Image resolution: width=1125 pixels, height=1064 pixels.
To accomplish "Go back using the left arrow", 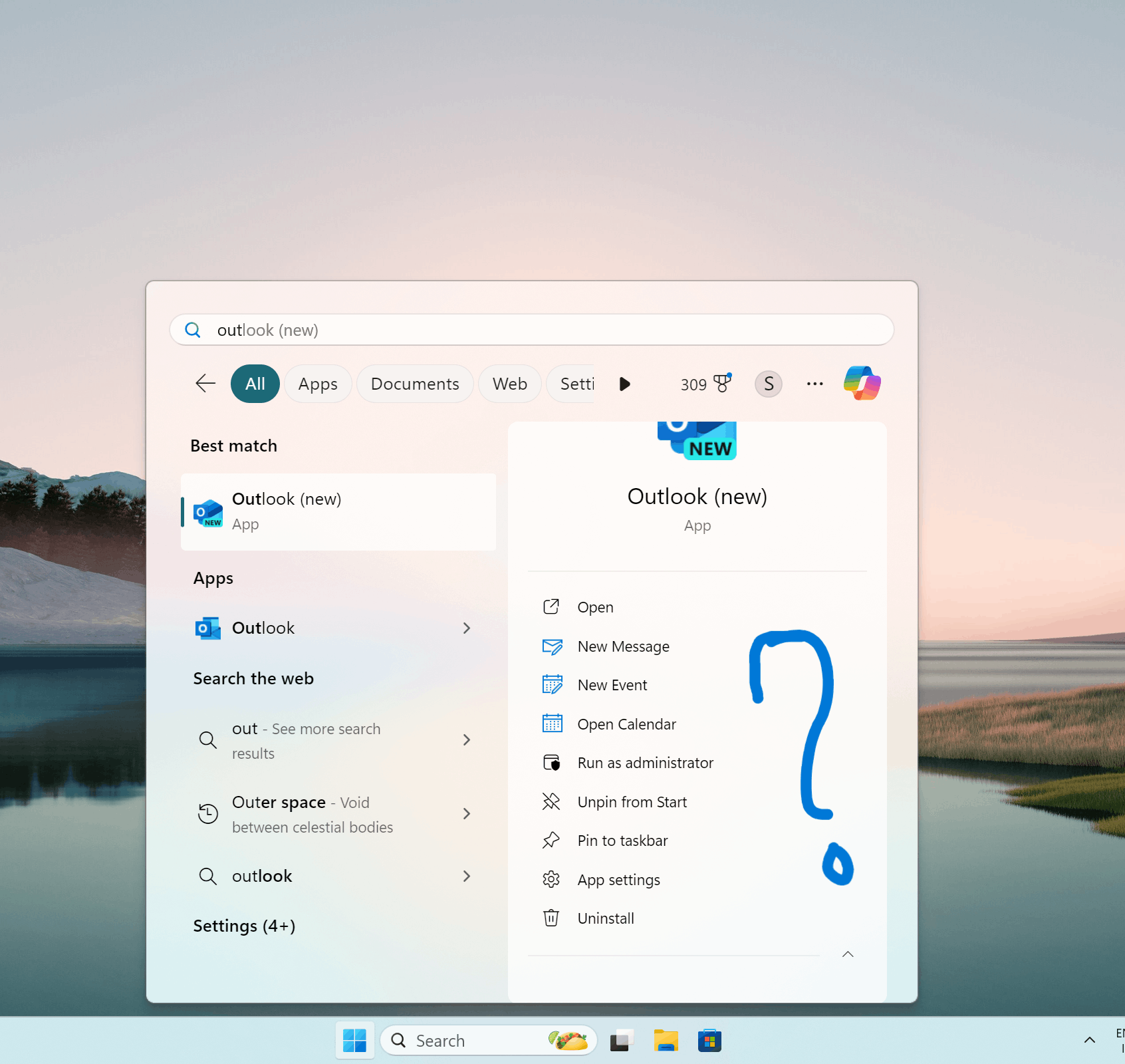I will (205, 384).
